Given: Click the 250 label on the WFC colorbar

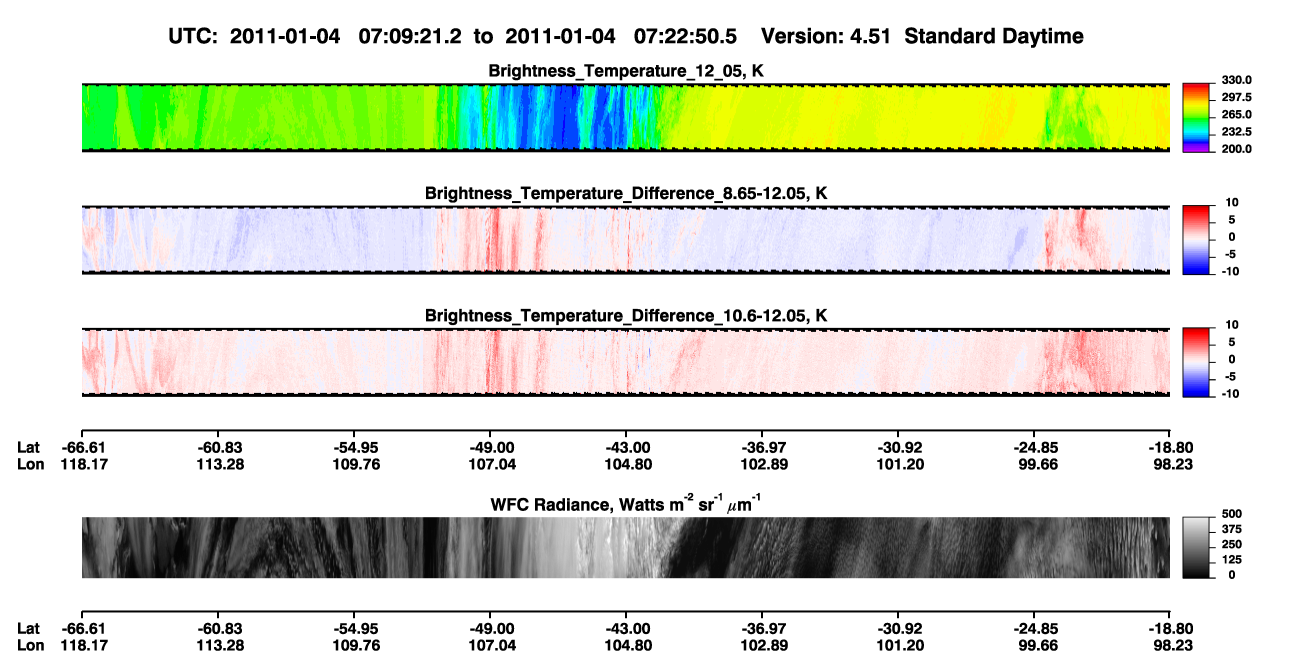Looking at the screenshot, I should point(1231,545).
